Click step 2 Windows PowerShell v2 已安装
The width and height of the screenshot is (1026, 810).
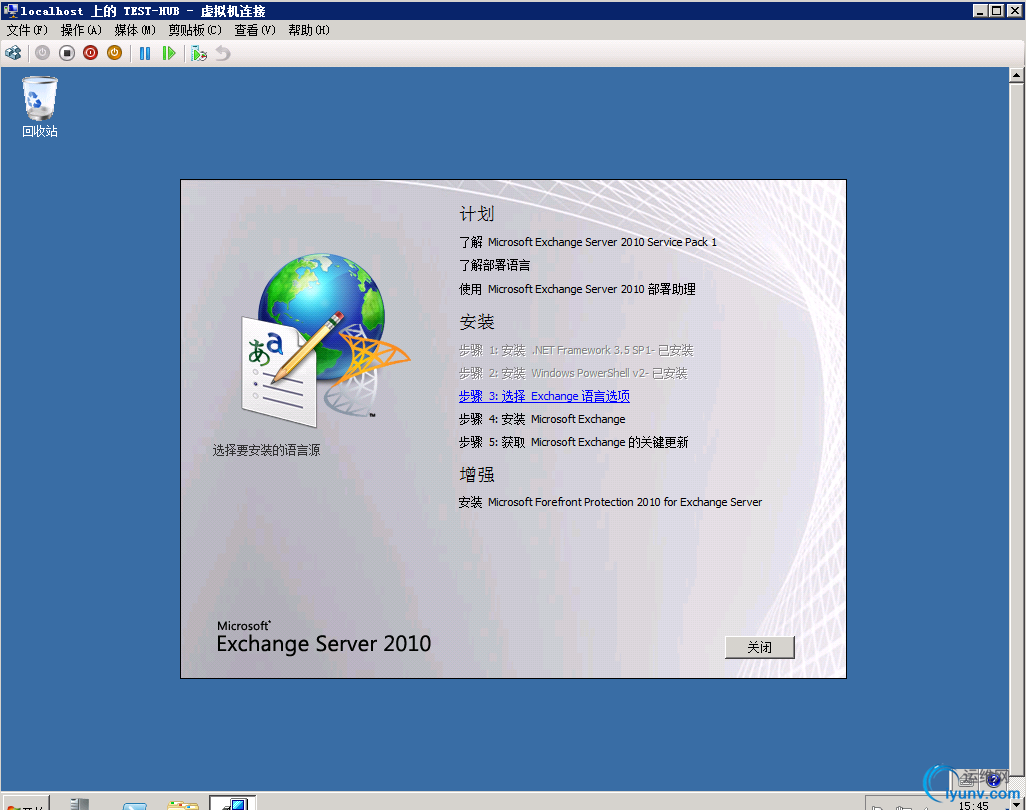pyautogui.click(x=573, y=373)
